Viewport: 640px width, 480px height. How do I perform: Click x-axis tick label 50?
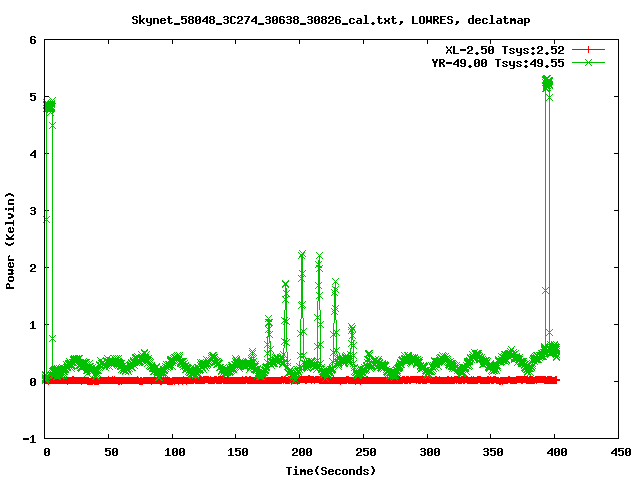(111, 452)
